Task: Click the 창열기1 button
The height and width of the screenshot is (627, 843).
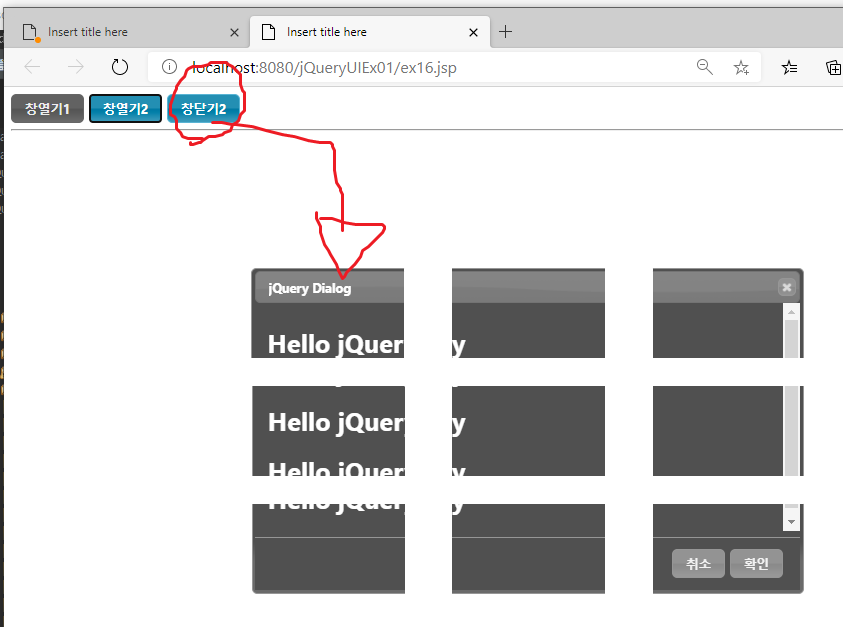Action: 47,109
